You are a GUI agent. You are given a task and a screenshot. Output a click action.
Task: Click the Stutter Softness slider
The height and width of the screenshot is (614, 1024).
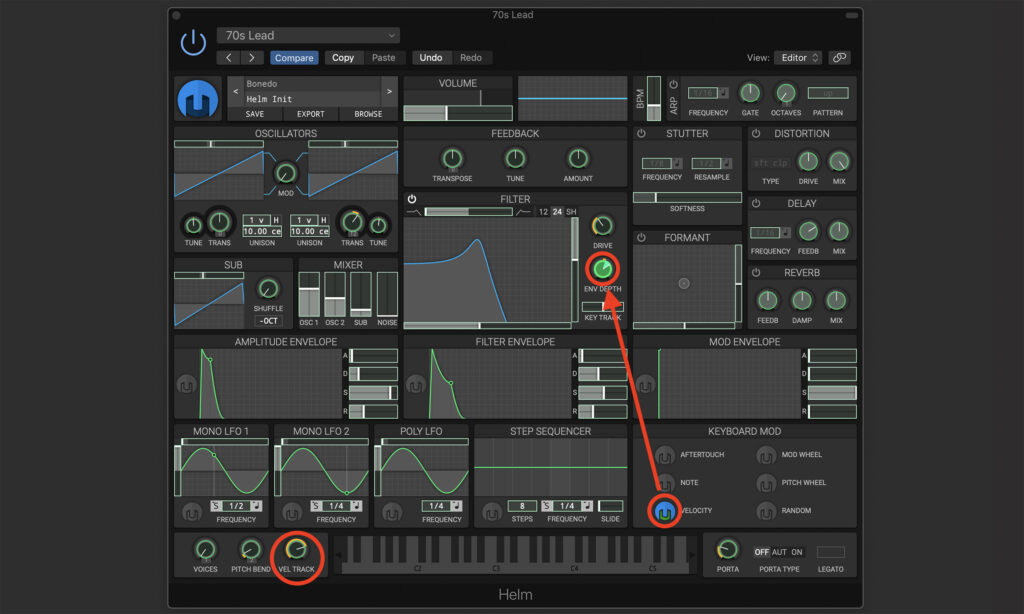pos(687,197)
